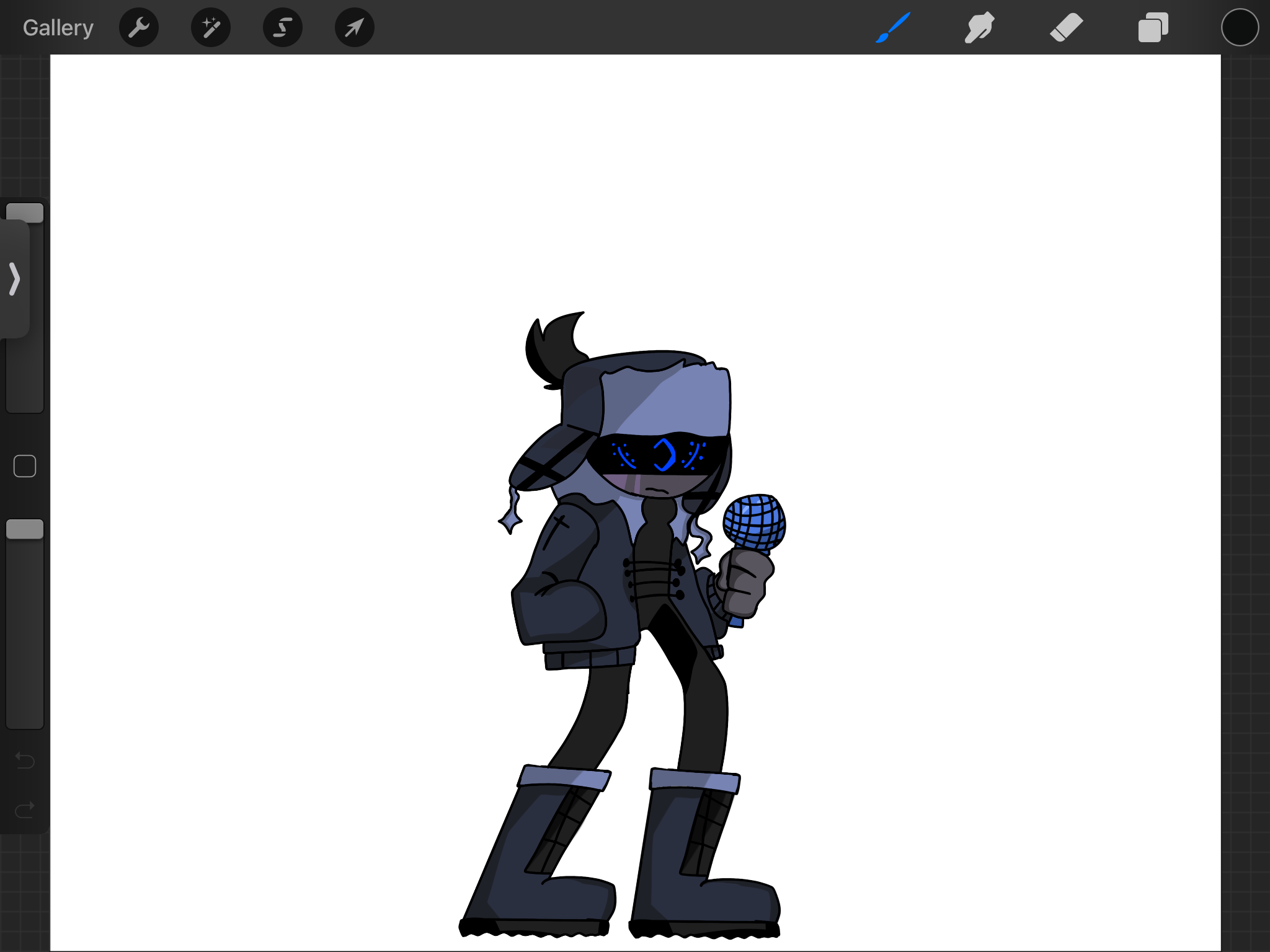This screenshot has height=952, width=1270.
Task: Select the Paint brush tool
Action: point(893,27)
